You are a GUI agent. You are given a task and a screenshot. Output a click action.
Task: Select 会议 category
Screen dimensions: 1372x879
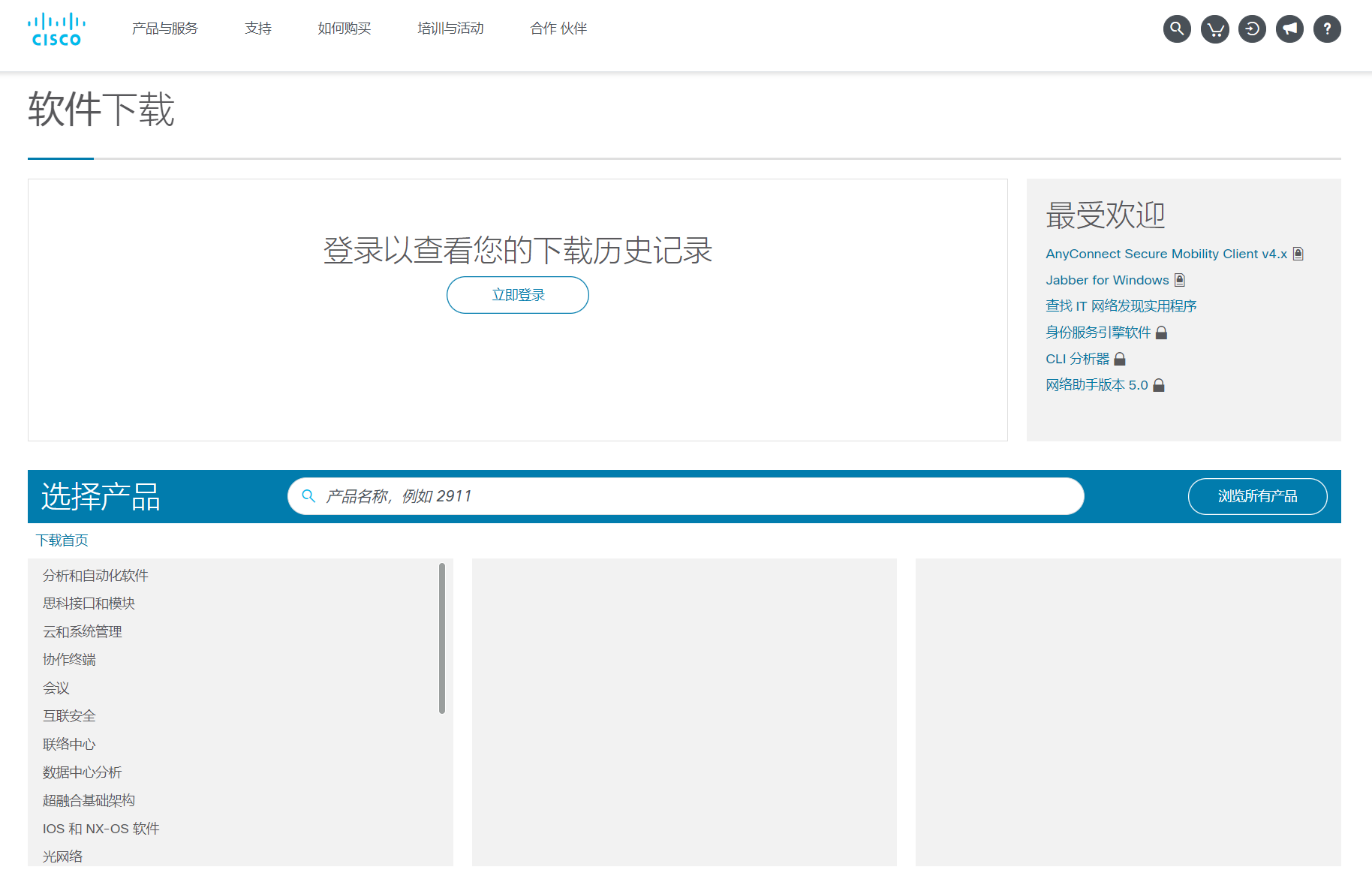[x=56, y=688]
